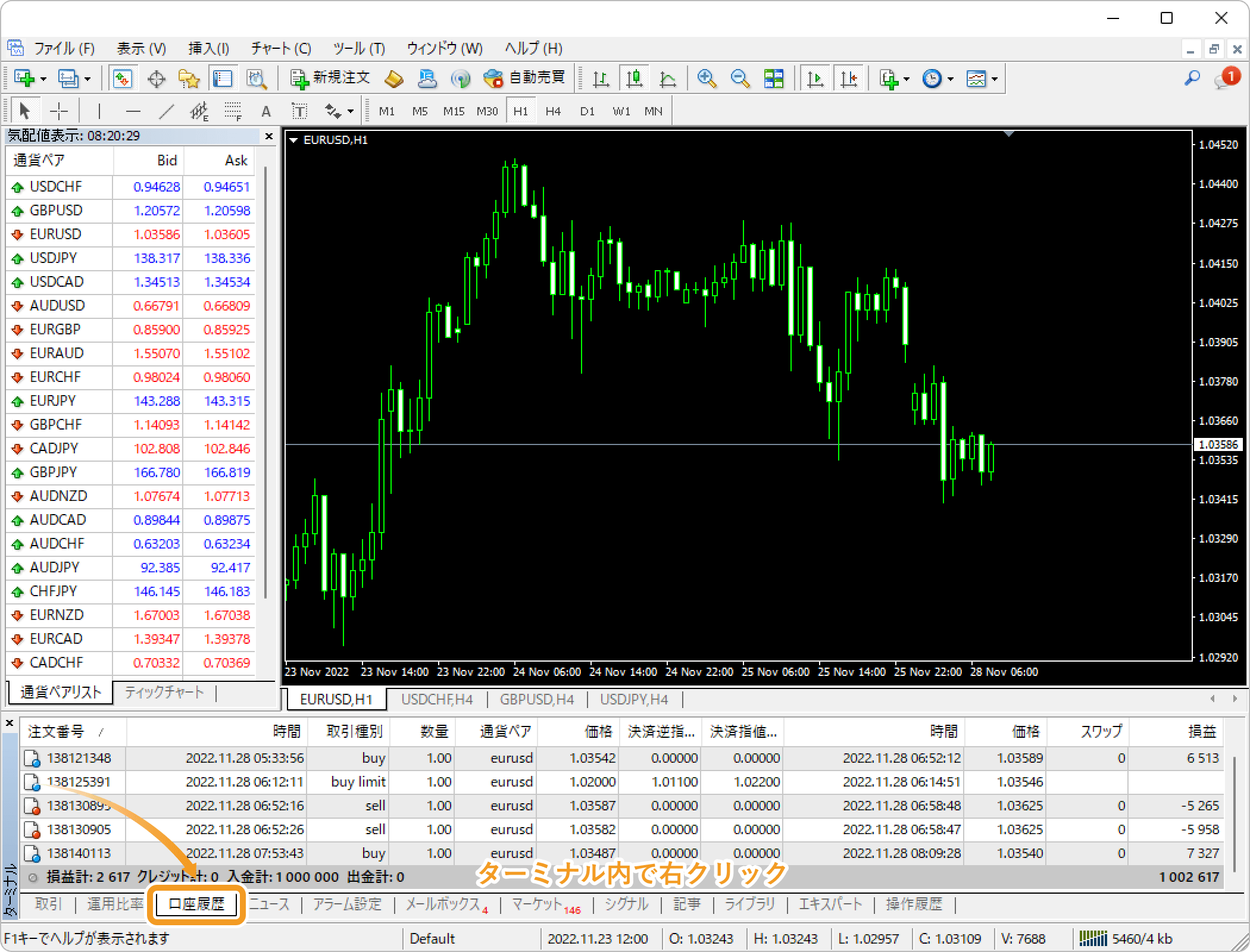This screenshot has height=952, width=1250.
Task: Switch timeframe to D1
Action: click(587, 111)
